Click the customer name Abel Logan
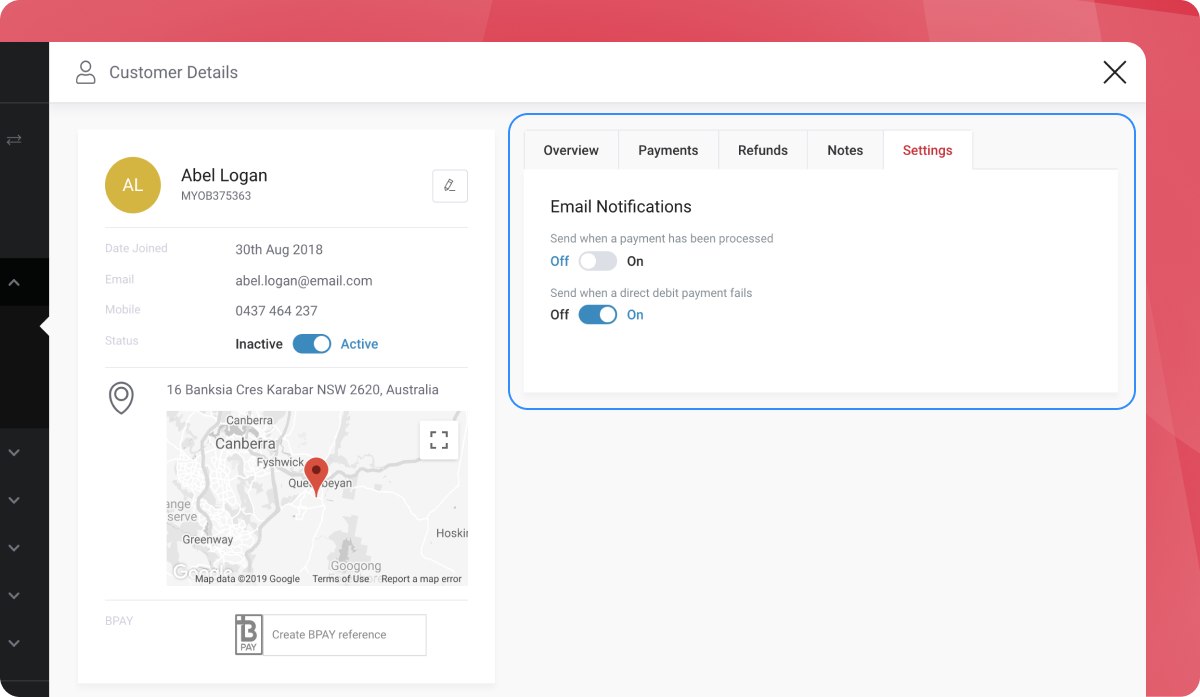Image resolution: width=1200 pixels, height=697 pixels. click(x=224, y=175)
